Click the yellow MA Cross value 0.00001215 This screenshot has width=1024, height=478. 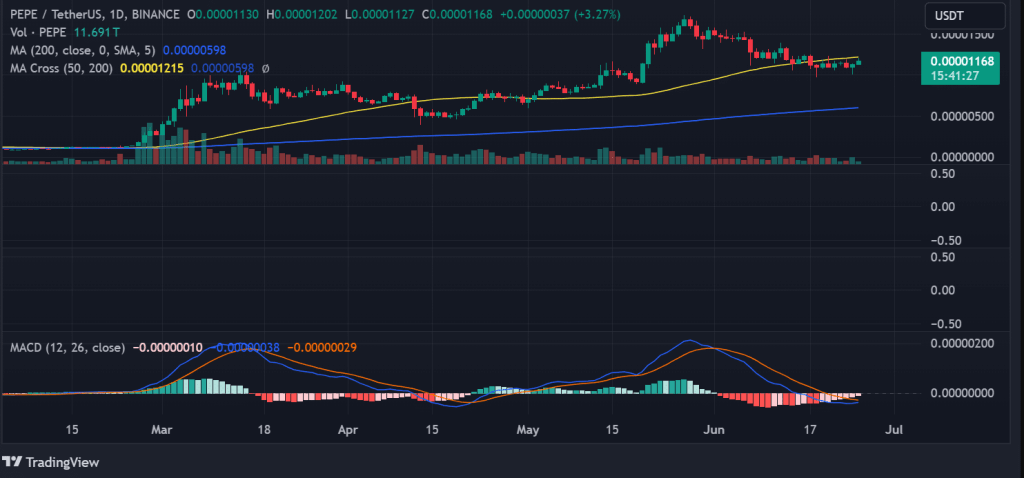tap(152, 68)
